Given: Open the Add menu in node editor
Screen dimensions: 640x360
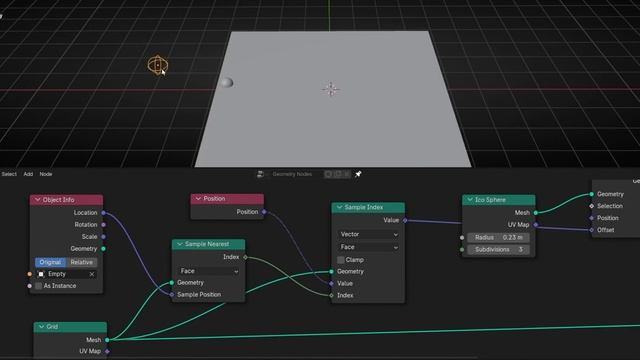Looking at the screenshot, I should pyautogui.click(x=28, y=174).
